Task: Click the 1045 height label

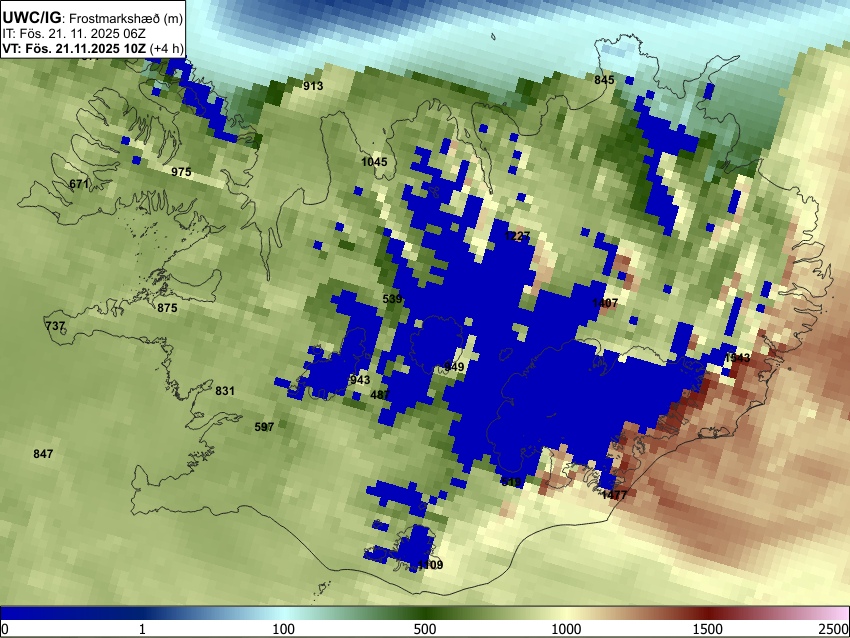Action: coord(375,162)
